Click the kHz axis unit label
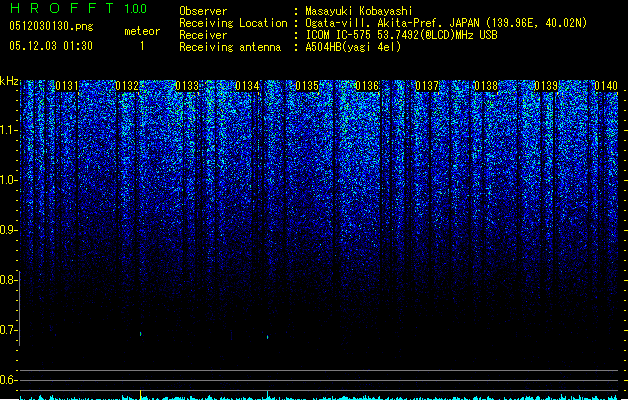This screenshot has width=629, height=400. 9,81
